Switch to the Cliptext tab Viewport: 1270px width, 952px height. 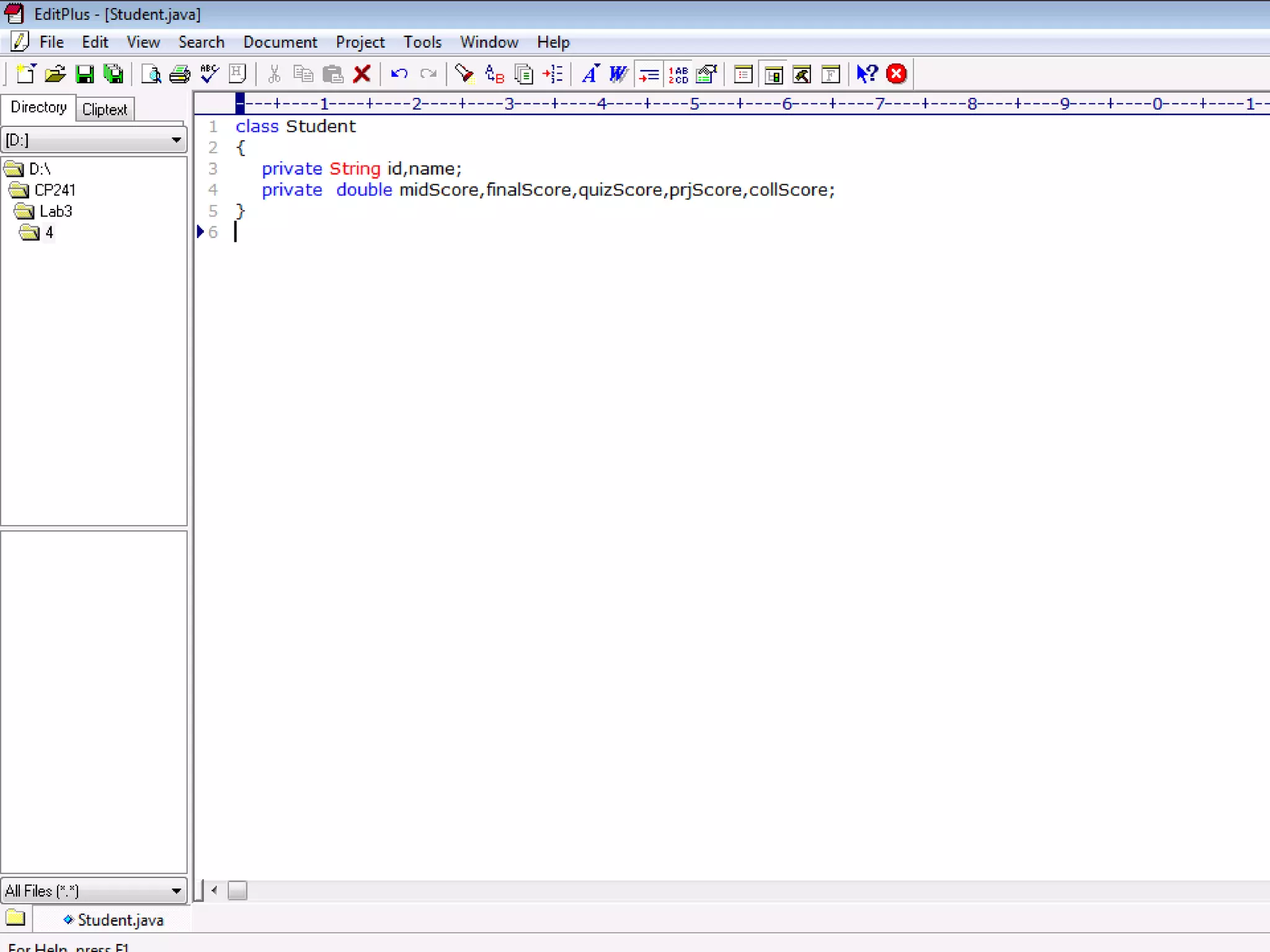click(104, 110)
